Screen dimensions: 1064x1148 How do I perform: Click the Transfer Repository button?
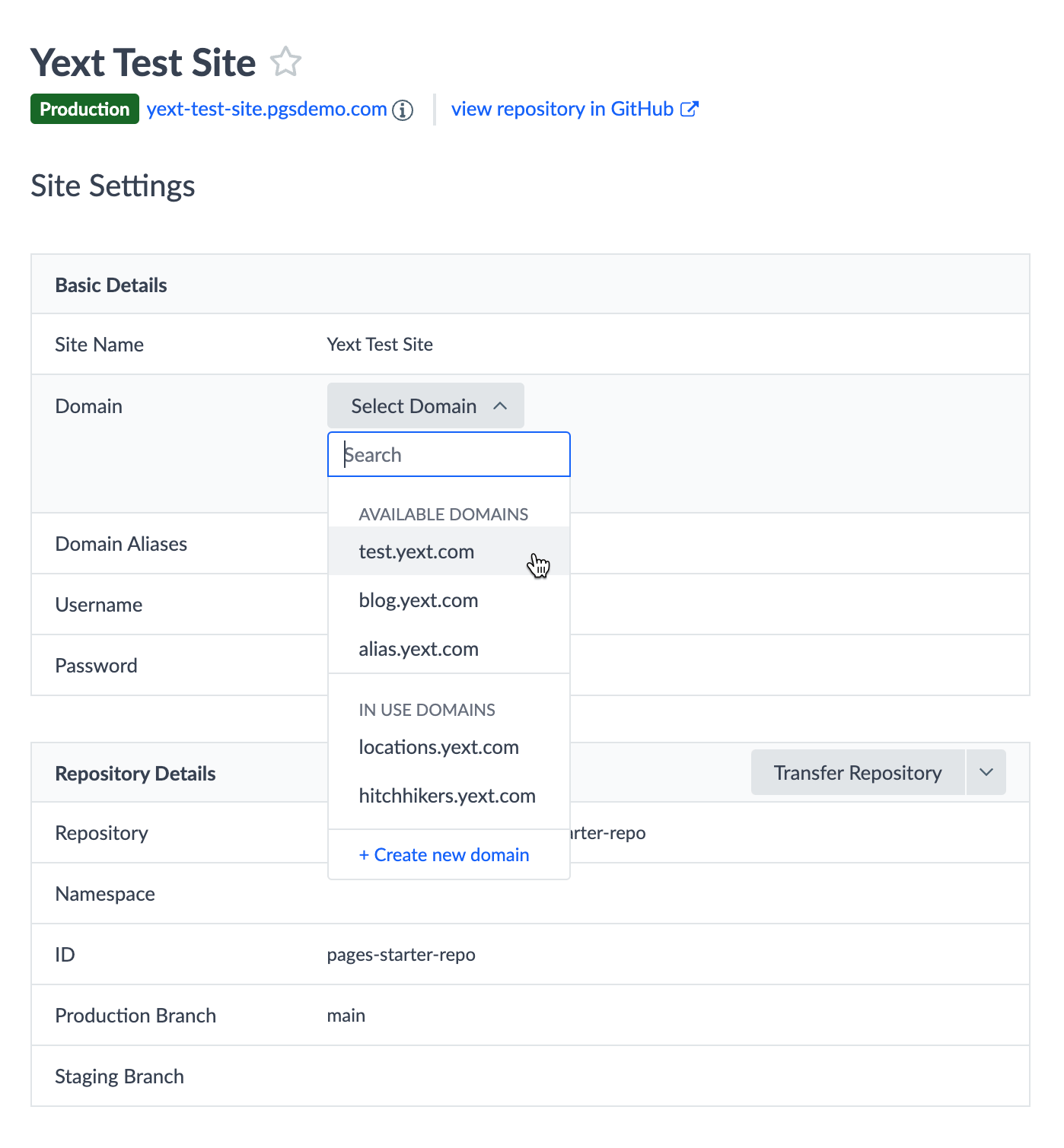point(858,772)
